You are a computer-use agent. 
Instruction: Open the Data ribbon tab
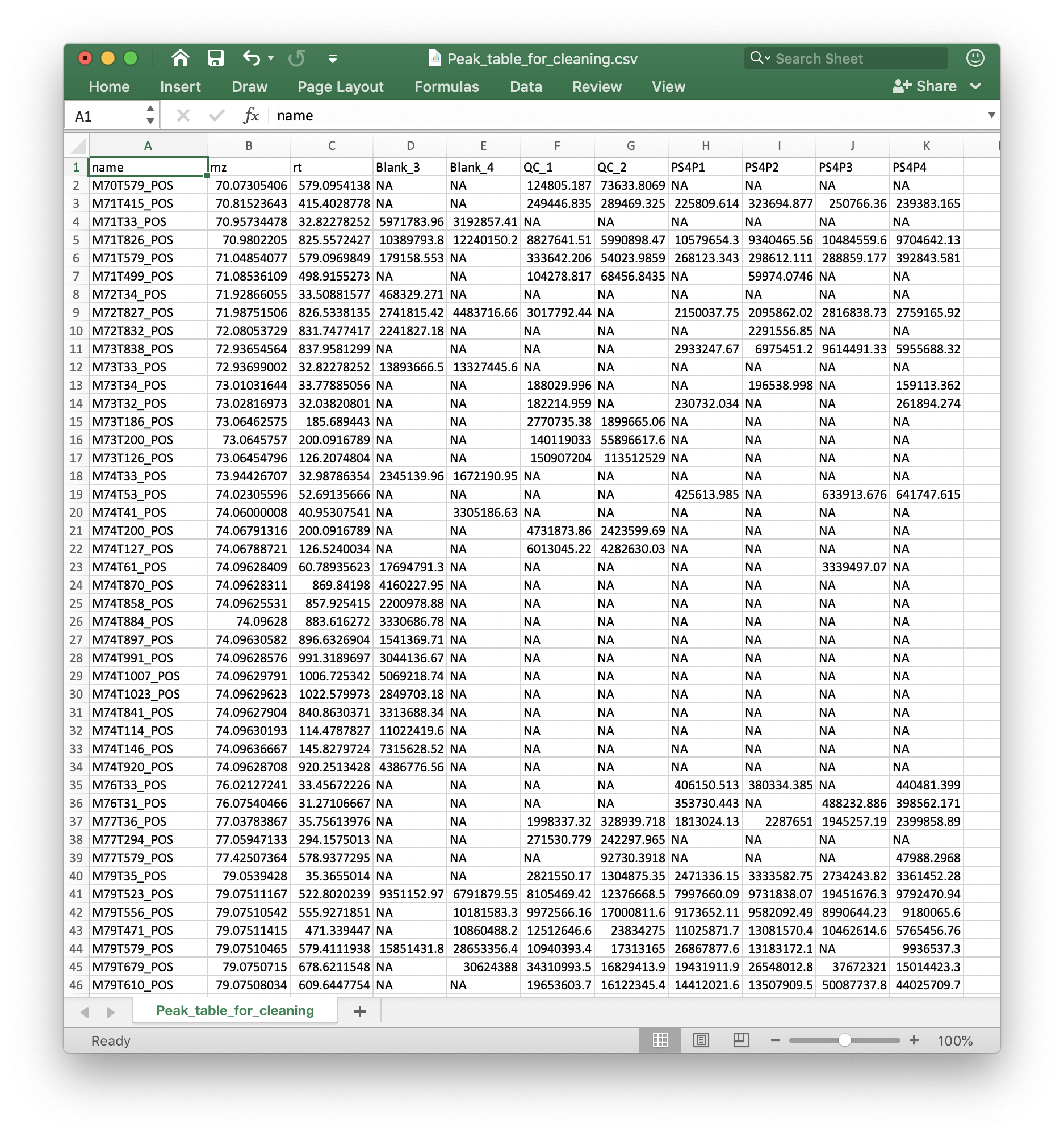click(525, 87)
